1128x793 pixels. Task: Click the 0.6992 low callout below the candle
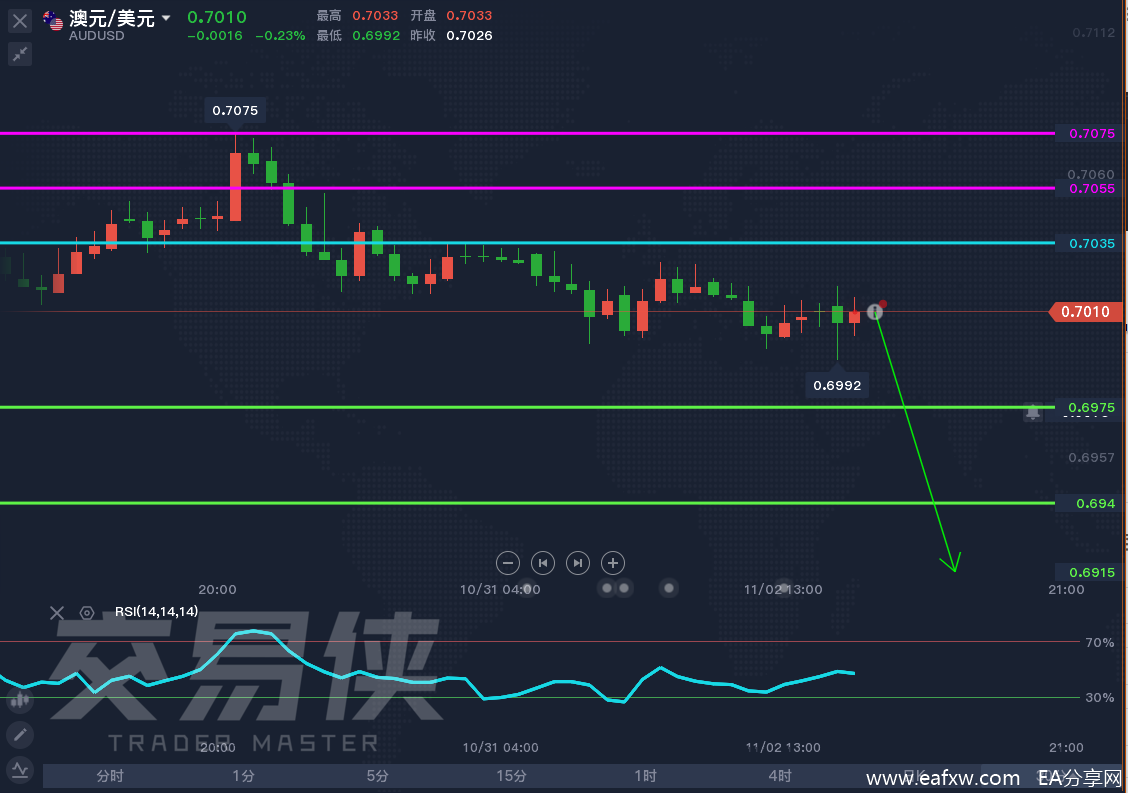pyautogui.click(x=837, y=385)
